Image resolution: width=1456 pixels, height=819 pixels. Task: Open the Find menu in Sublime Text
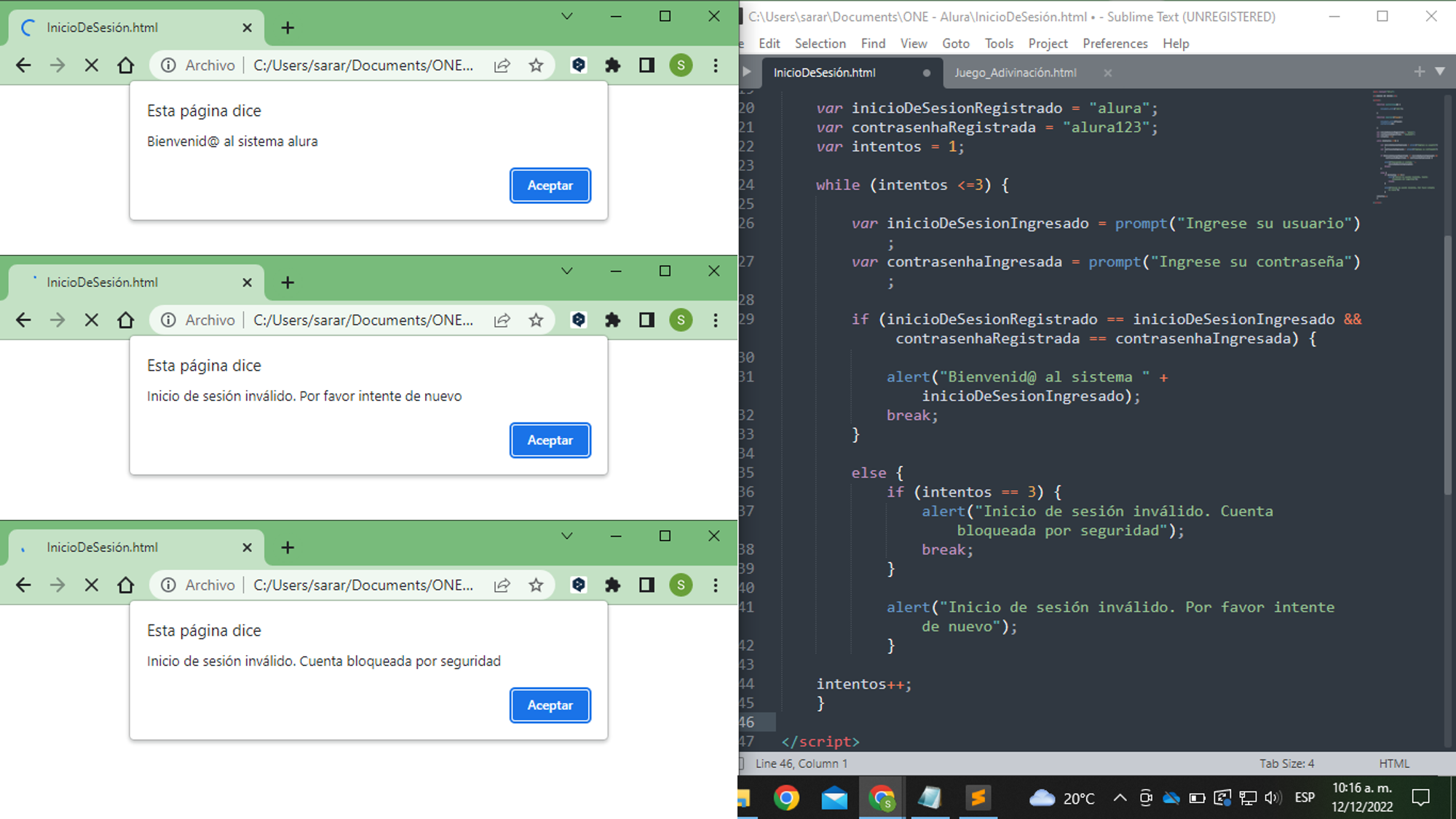tap(873, 44)
